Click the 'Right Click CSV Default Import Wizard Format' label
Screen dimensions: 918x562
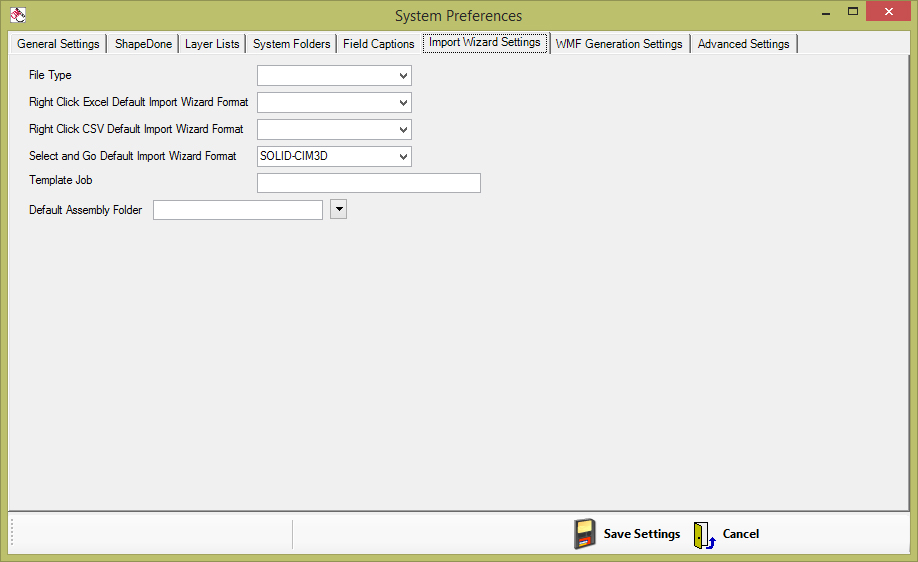(x=136, y=129)
